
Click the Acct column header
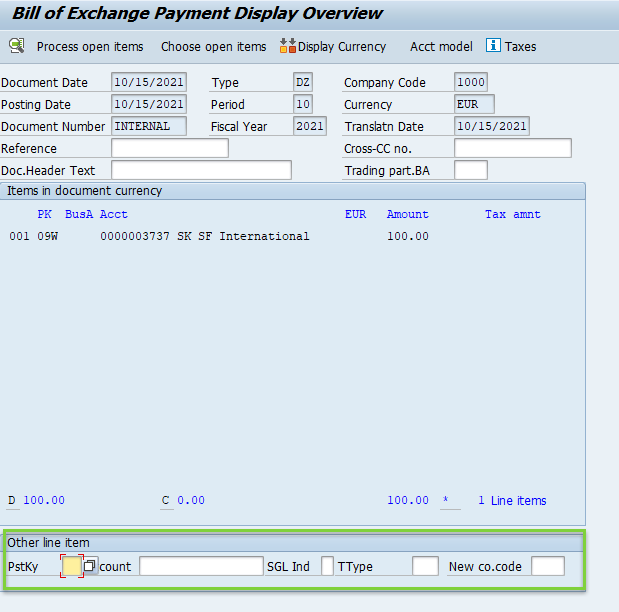click(x=114, y=214)
